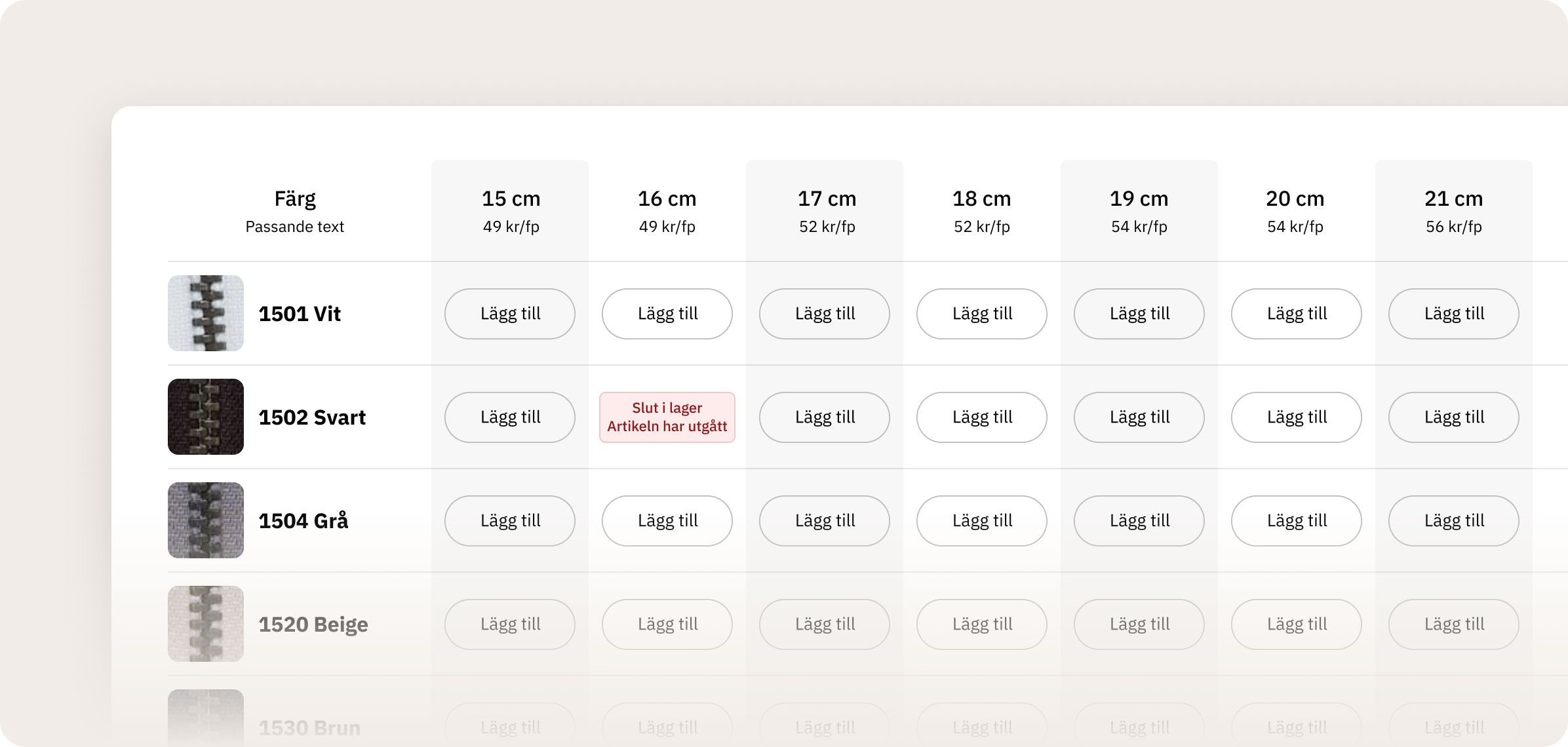Viewport: 1568px width, 747px height.
Task: Add 1501 Vit in 21 cm
Action: (x=1454, y=314)
